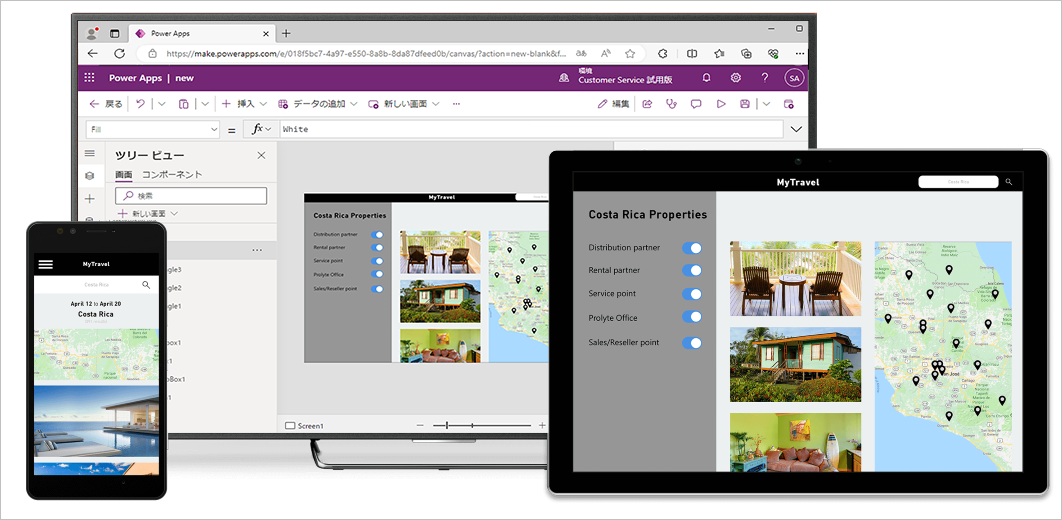The height and width of the screenshot is (520, 1062).
Task: Add page to favorites with star icon
Action: pos(630,53)
